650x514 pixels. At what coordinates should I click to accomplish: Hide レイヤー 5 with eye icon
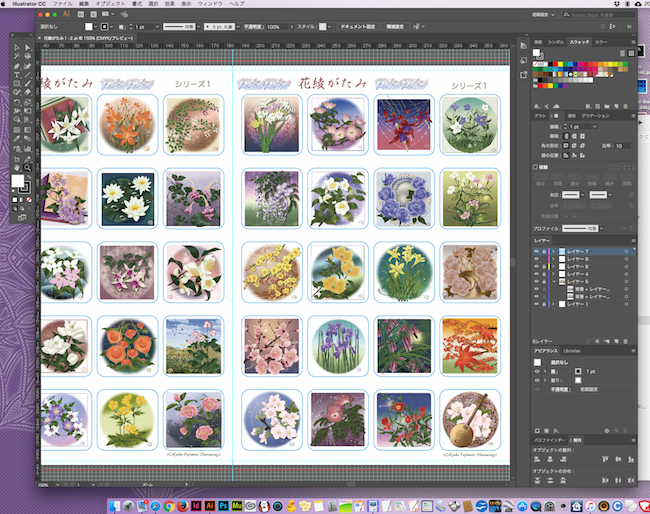click(536, 281)
